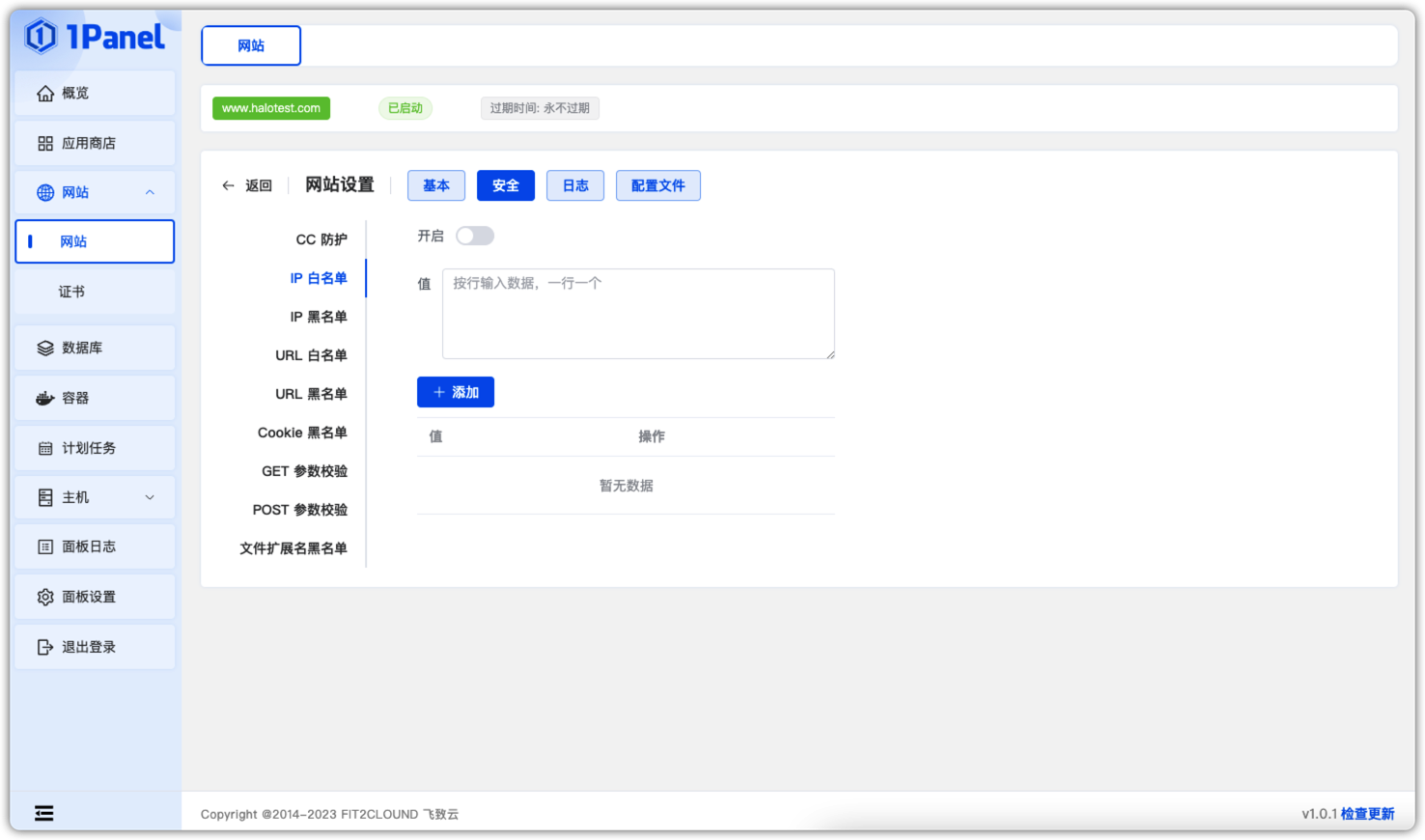Click 检查更新 link in footer

1367,814
